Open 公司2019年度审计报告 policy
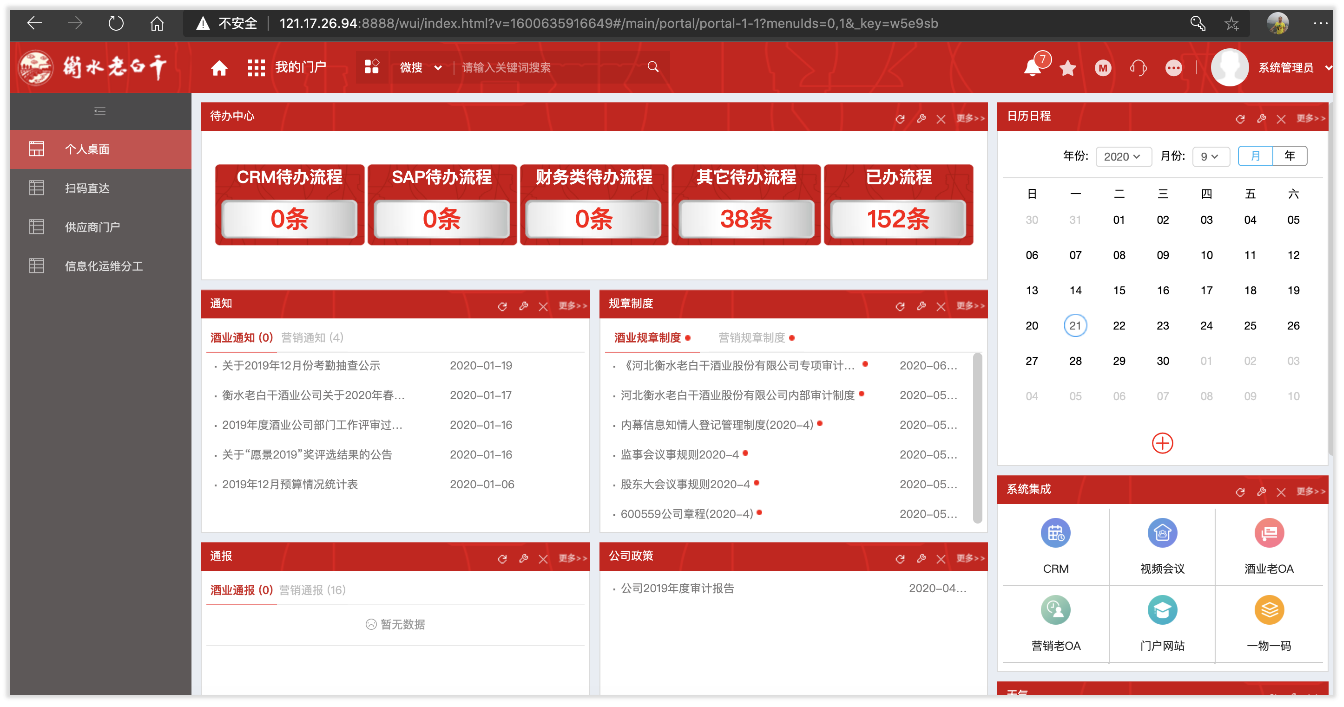The image size is (1344, 707). (678, 589)
